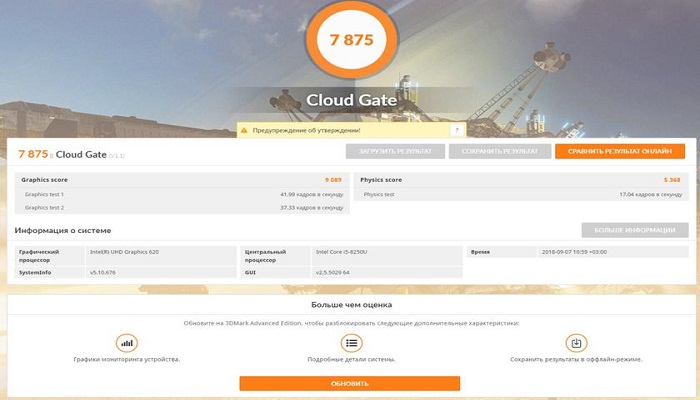Viewport: 700px width, 400px height.
Task: Click the 41.99 кадров в секунду value
Action: [x=312, y=194]
